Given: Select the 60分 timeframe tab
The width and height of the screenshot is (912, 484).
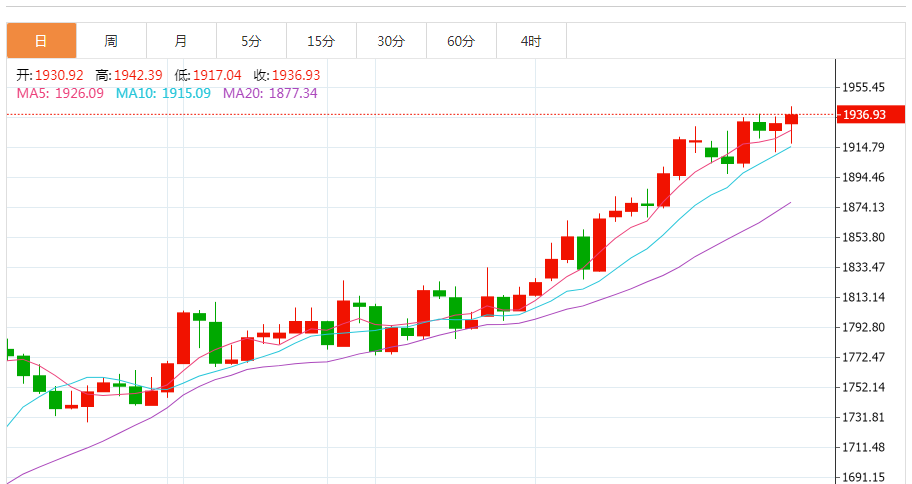Looking at the screenshot, I should pos(461,41).
